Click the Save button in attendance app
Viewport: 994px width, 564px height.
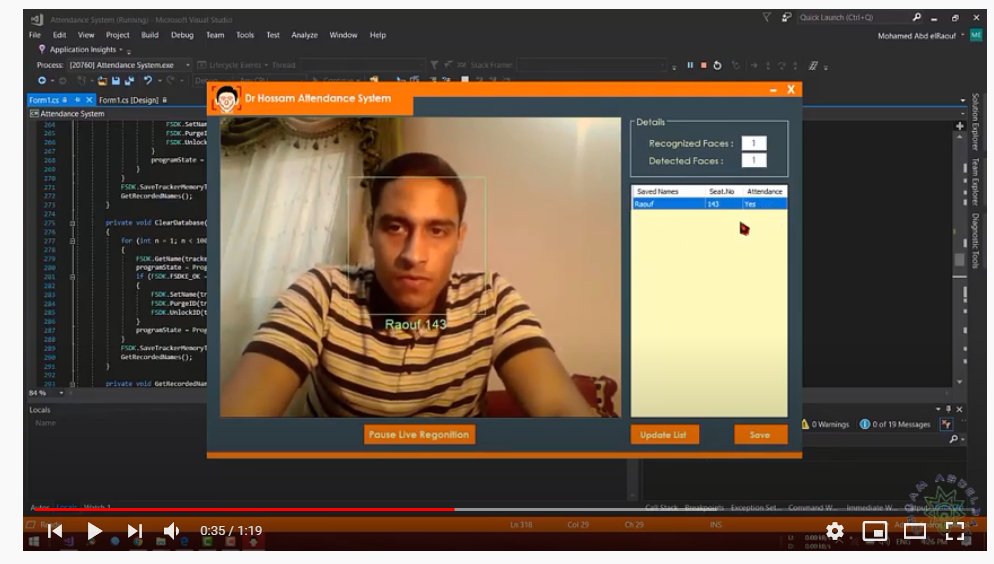760,435
